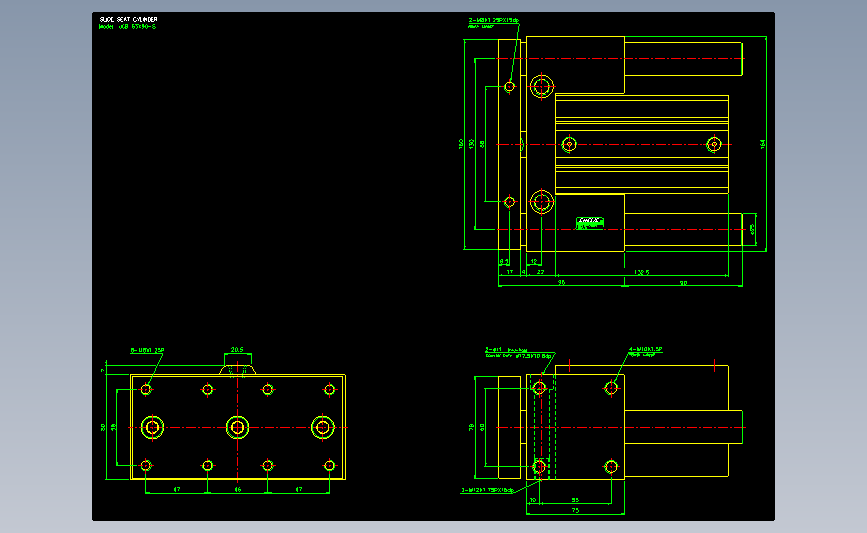Select the 7 dimension label beside the plate
Image resolution: width=867 pixels, height=533 pixels.
click(x=103, y=370)
